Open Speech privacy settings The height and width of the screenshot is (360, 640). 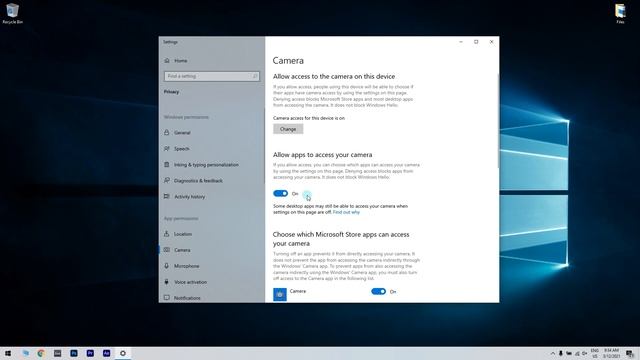coord(182,149)
